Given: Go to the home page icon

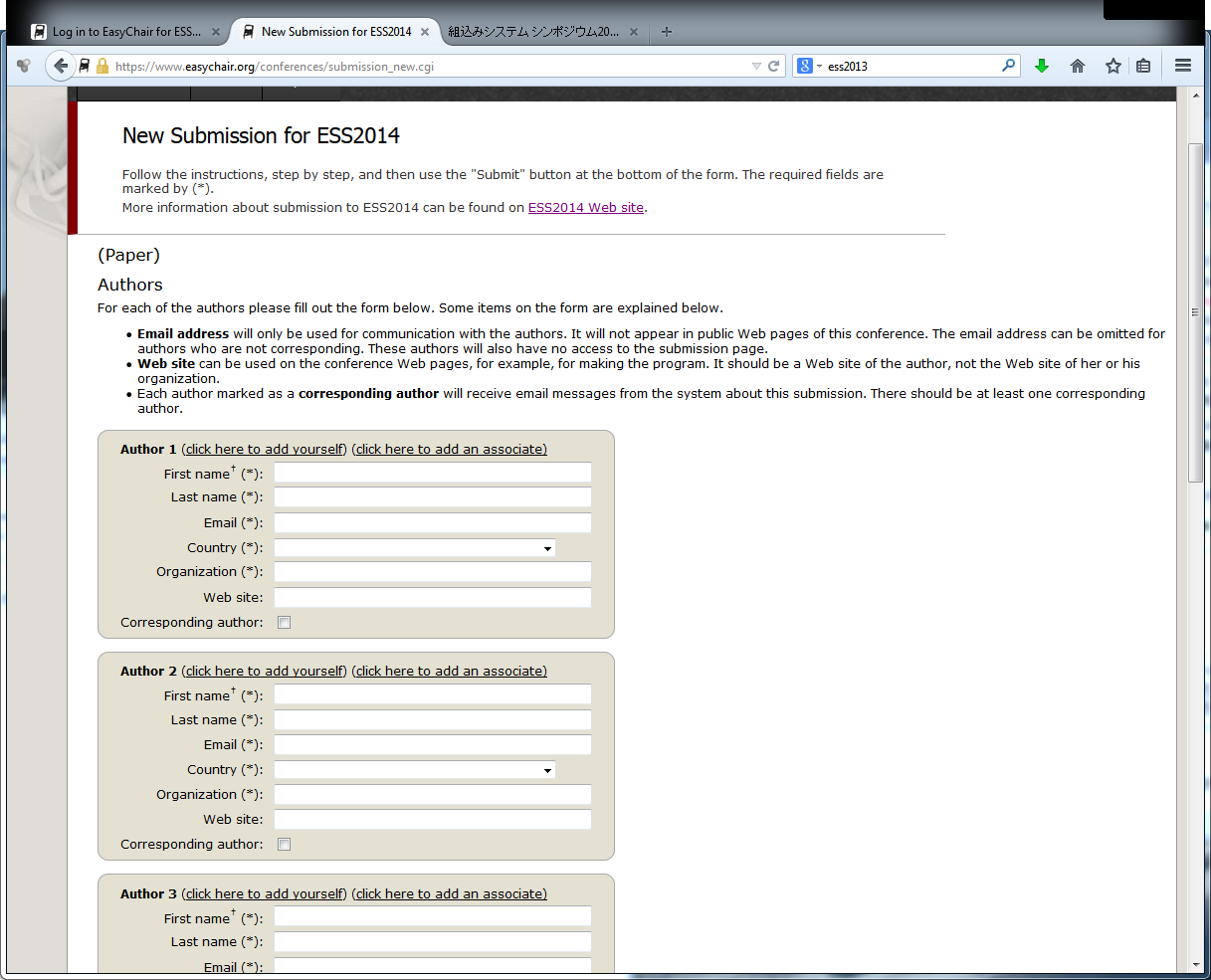Looking at the screenshot, I should click(x=1078, y=66).
